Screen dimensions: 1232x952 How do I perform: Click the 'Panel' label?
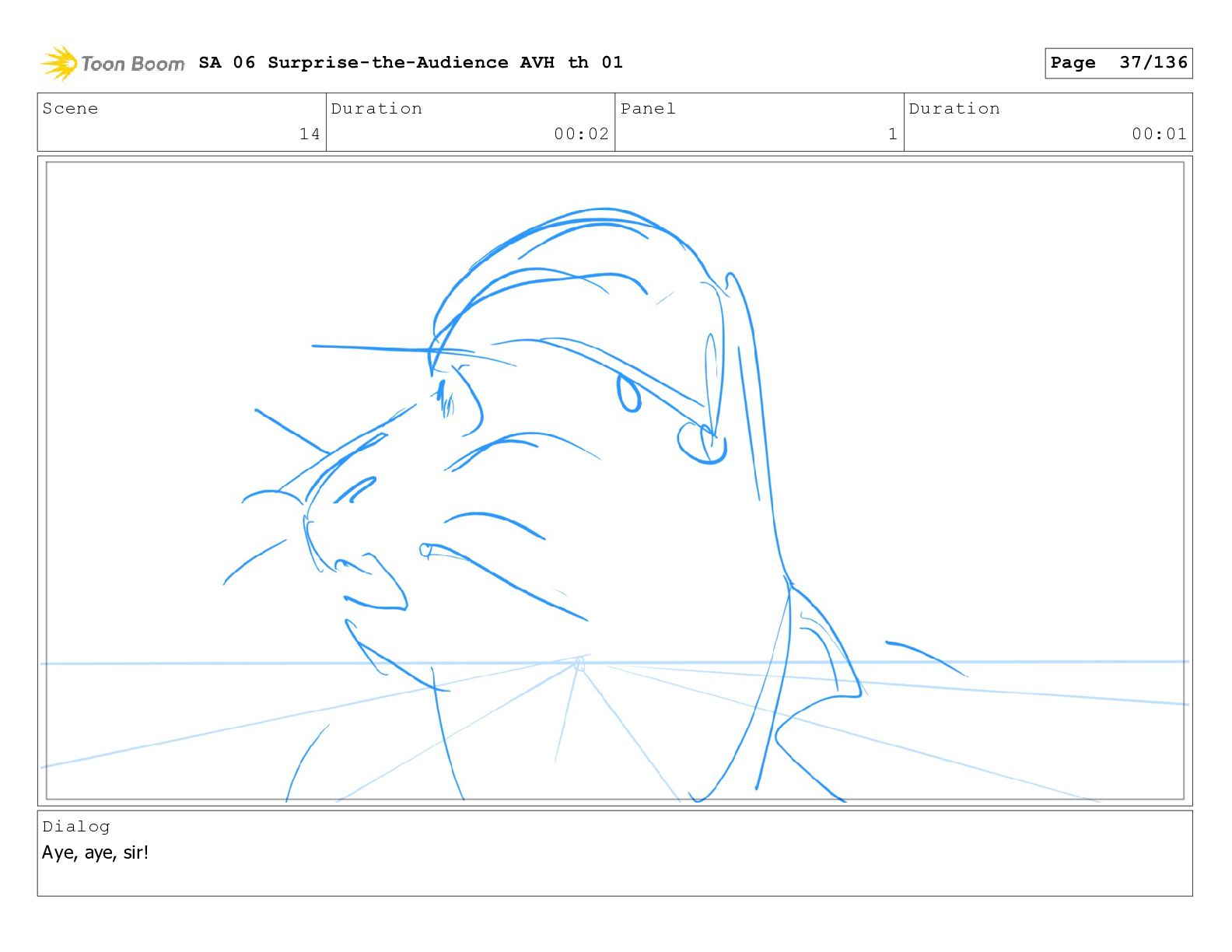[x=648, y=108]
